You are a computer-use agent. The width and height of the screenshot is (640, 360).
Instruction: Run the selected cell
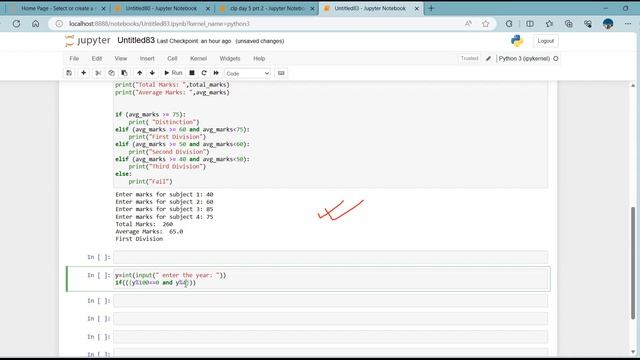(173, 73)
